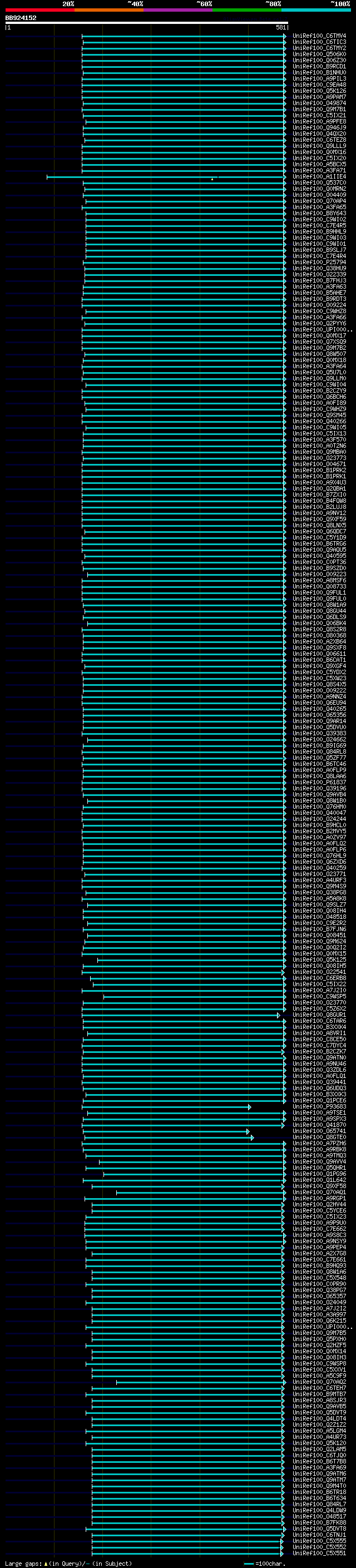
Task: Select hit label UniRef100_A1IIE4
Action: 319,176
